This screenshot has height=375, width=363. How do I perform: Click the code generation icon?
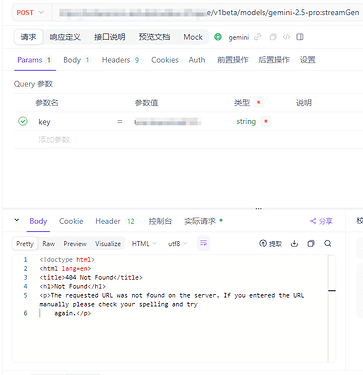[286, 37]
